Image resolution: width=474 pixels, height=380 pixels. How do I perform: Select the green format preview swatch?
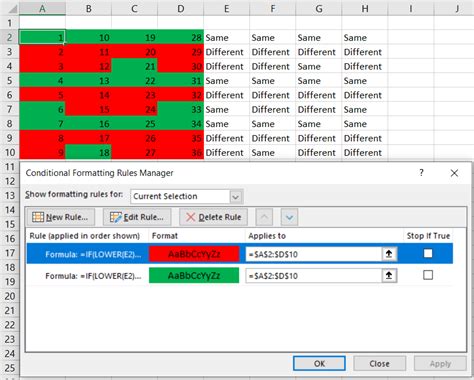point(194,276)
